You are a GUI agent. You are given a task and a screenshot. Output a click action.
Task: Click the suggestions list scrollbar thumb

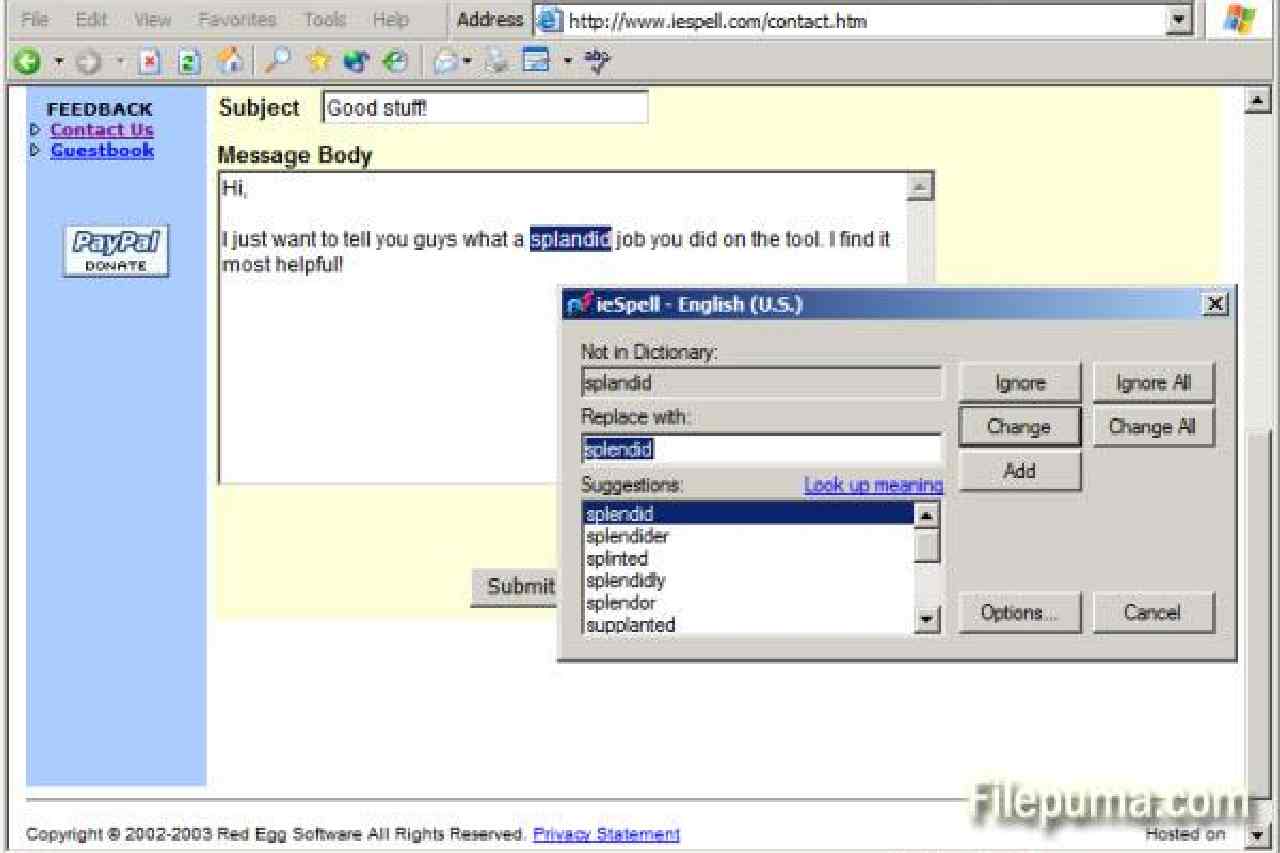[x=927, y=545]
